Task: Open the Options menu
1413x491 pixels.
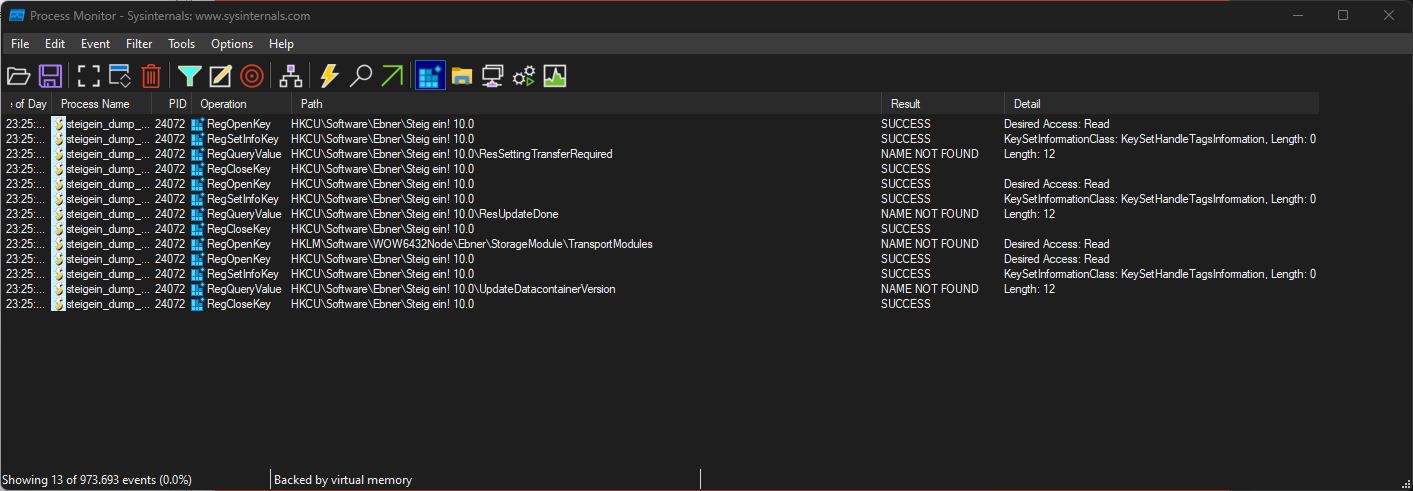Action: [x=232, y=44]
